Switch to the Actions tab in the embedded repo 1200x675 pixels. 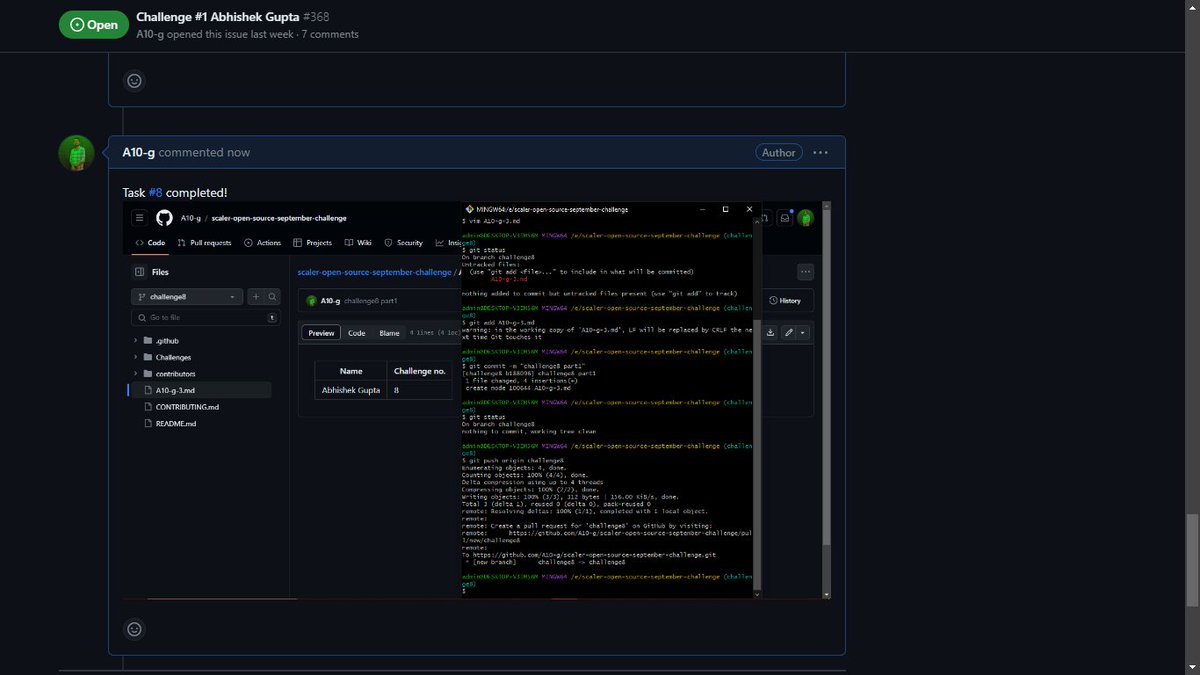point(263,242)
